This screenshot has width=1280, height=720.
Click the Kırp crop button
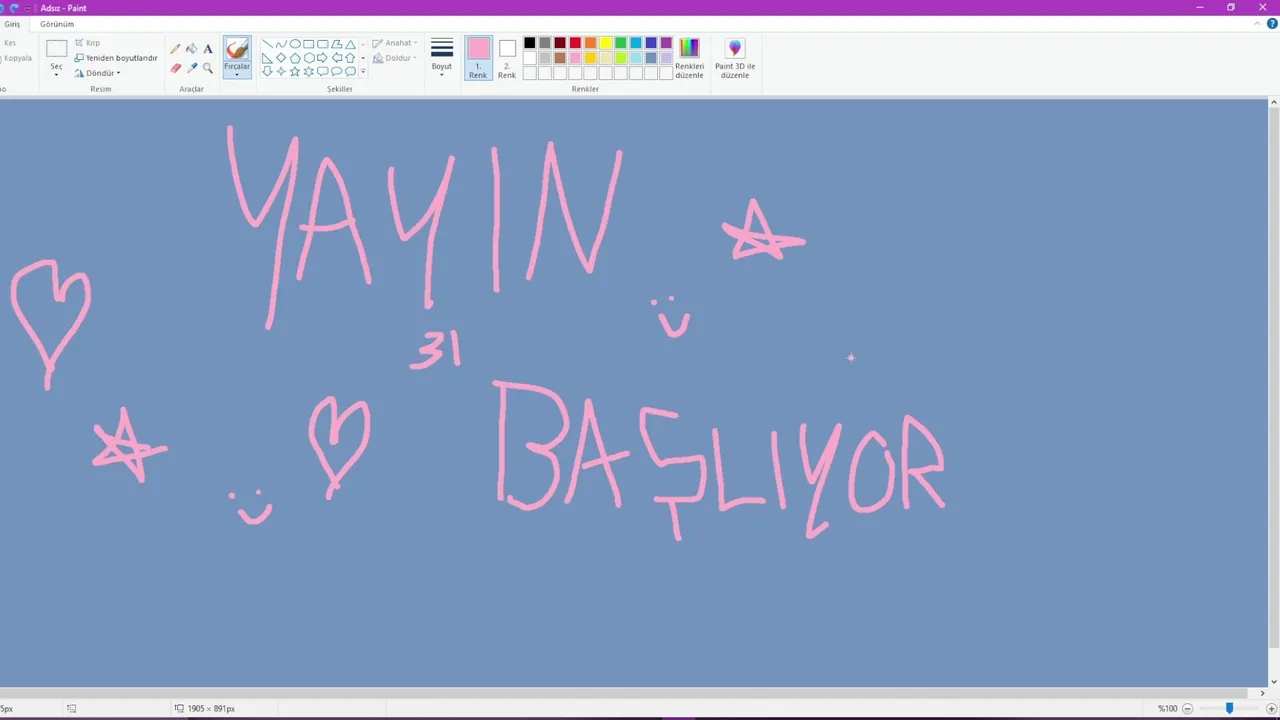click(87, 43)
